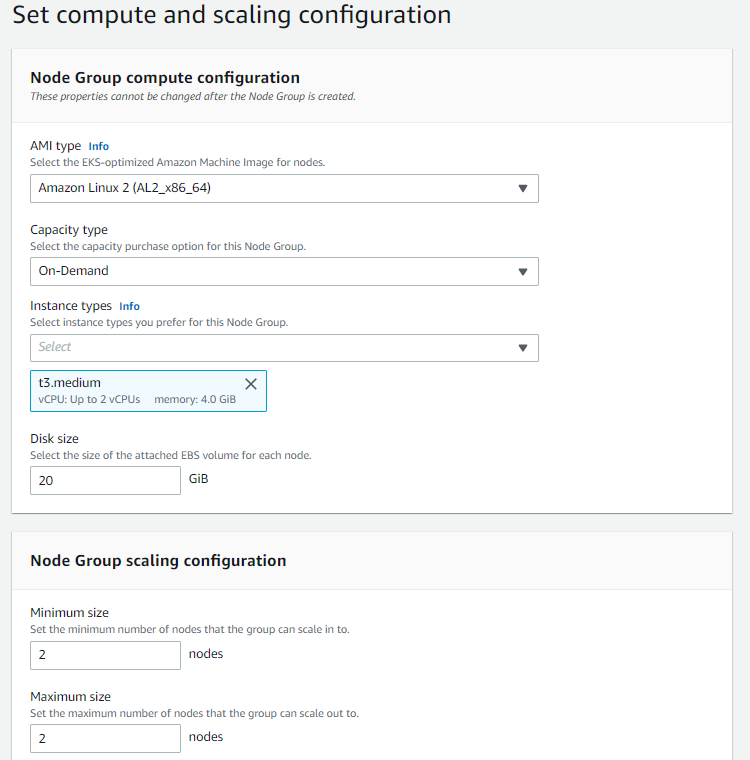
Task: Click the Set compute and scaling configuration title
Action: 231,16
